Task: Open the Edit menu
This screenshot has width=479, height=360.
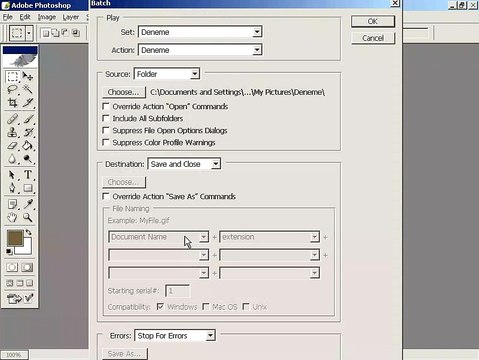Action: click(25, 17)
